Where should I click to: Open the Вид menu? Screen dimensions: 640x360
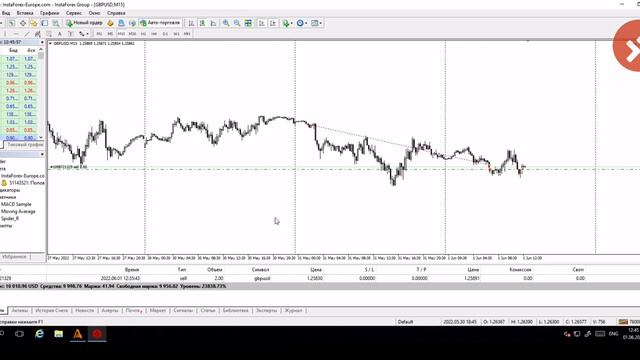6,13
